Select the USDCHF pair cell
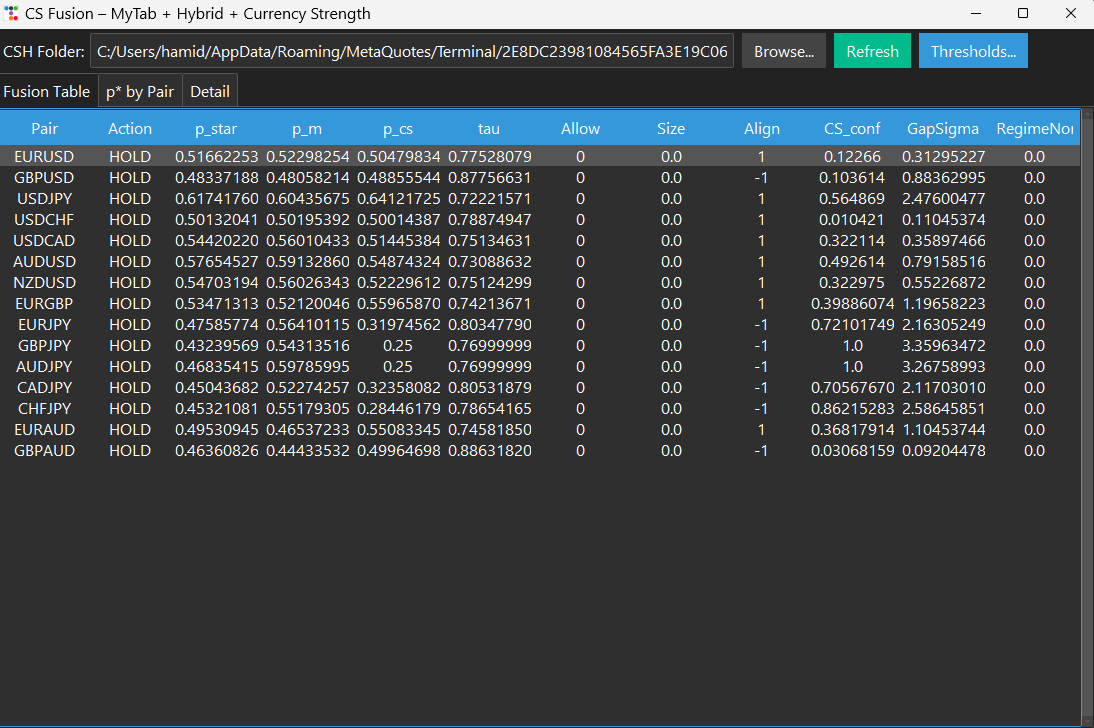This screenshot has width=1094, height=728. [44, 219]
